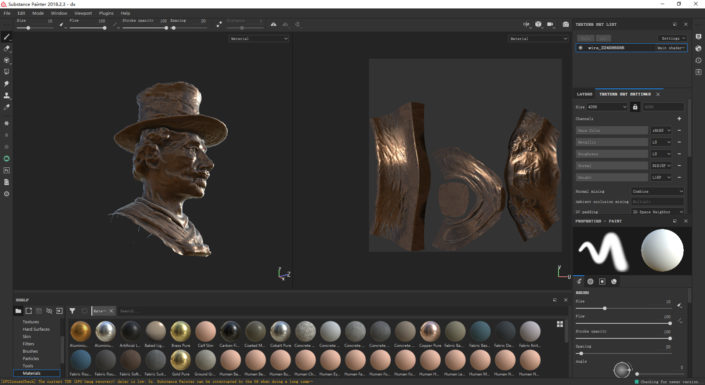Expand the Normal mixing Combine dropdown
Viewport: 705px width, 385px height.
[x=657, y=191]
